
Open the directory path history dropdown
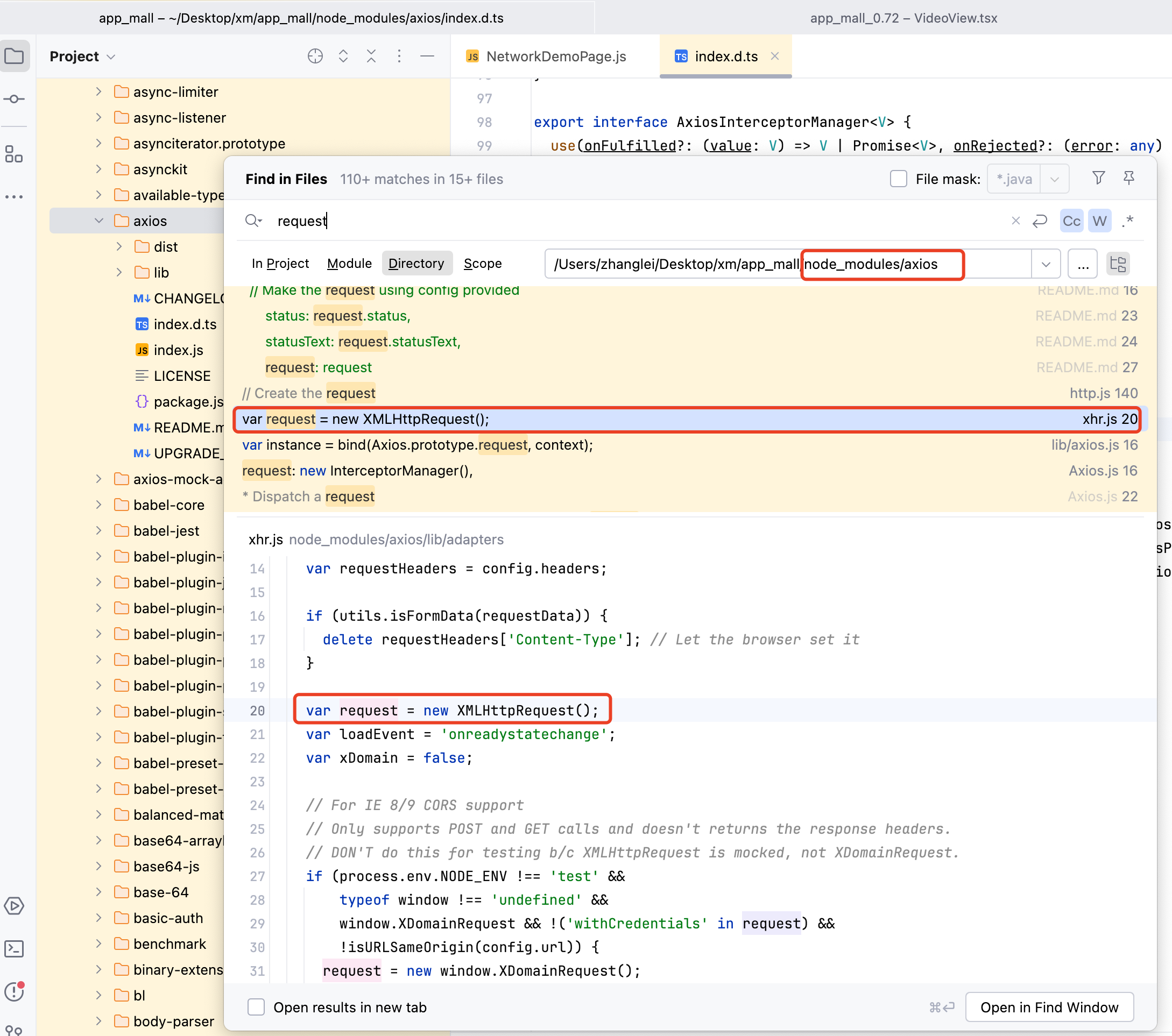point(1046,264)
